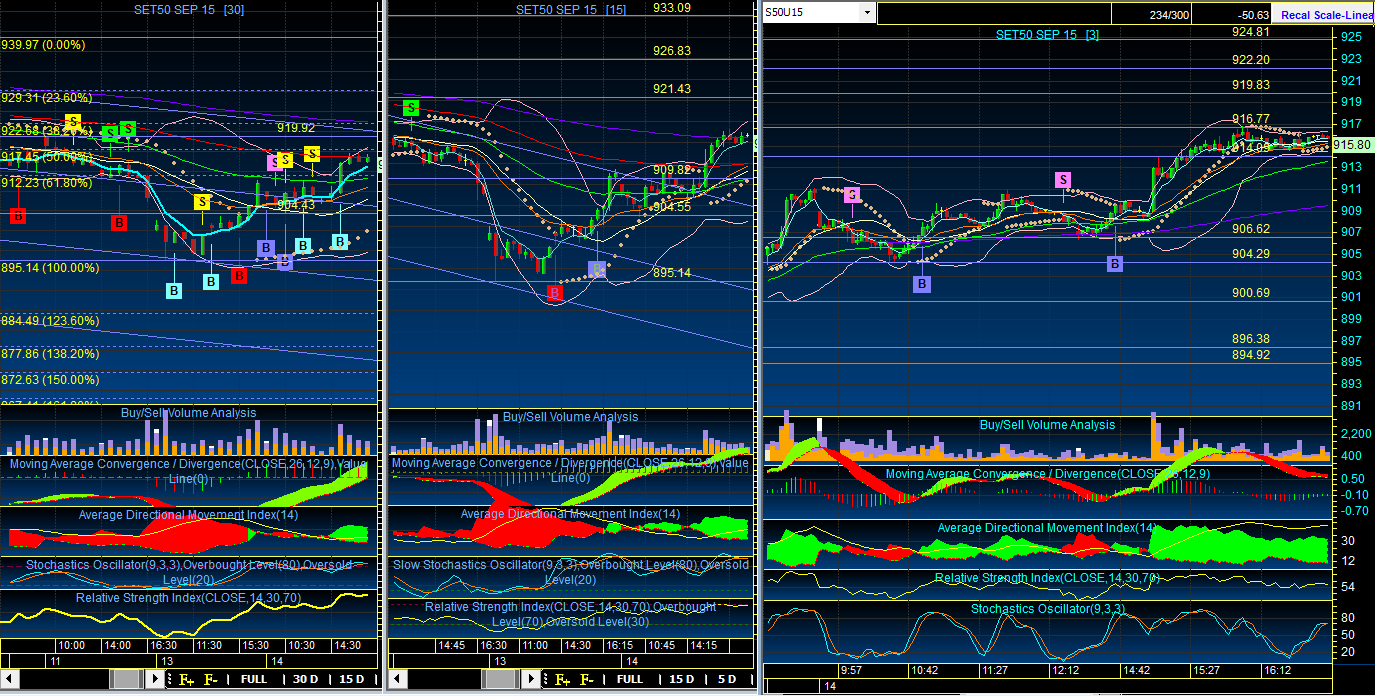Select the rightmost yellow S marker in the 30-minute chart

(x=312, y=153)
